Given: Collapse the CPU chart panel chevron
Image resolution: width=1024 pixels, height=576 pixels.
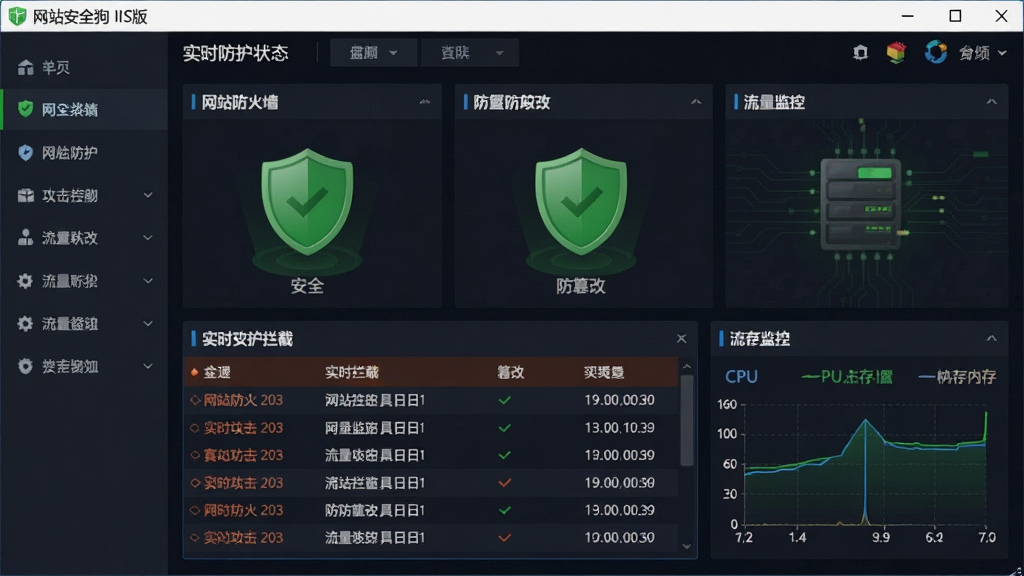Looking at the screenshot, I should point(991,338).
